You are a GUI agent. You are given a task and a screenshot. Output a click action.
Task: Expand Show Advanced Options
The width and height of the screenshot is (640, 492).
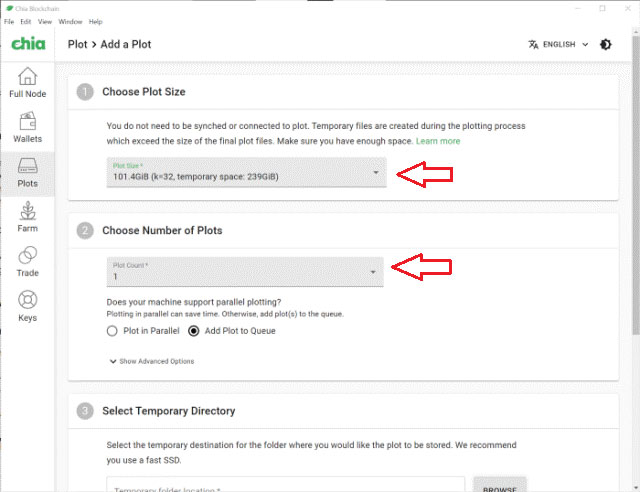pyautogui.click(x=152, y=361)
